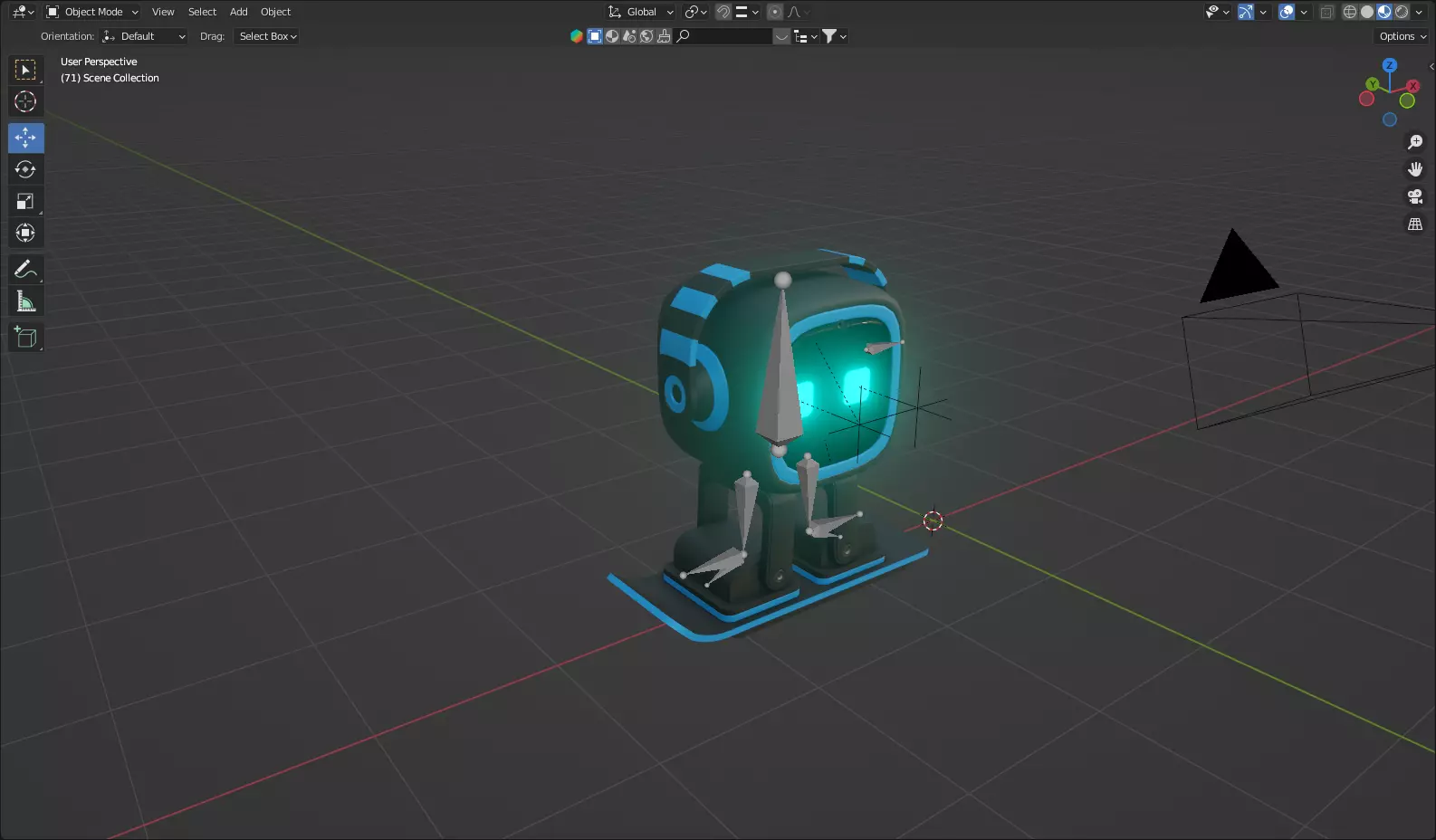Open the gizmo settings dropdown arrow
Screen dimensions: 1436x840
(x=1263, y=12)
